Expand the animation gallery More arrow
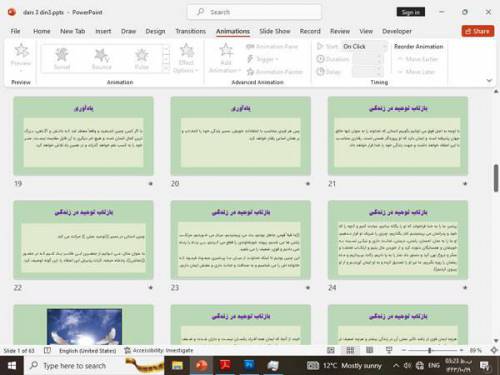The height and width of the screenshot is (375, 500). tap(166, 69)
